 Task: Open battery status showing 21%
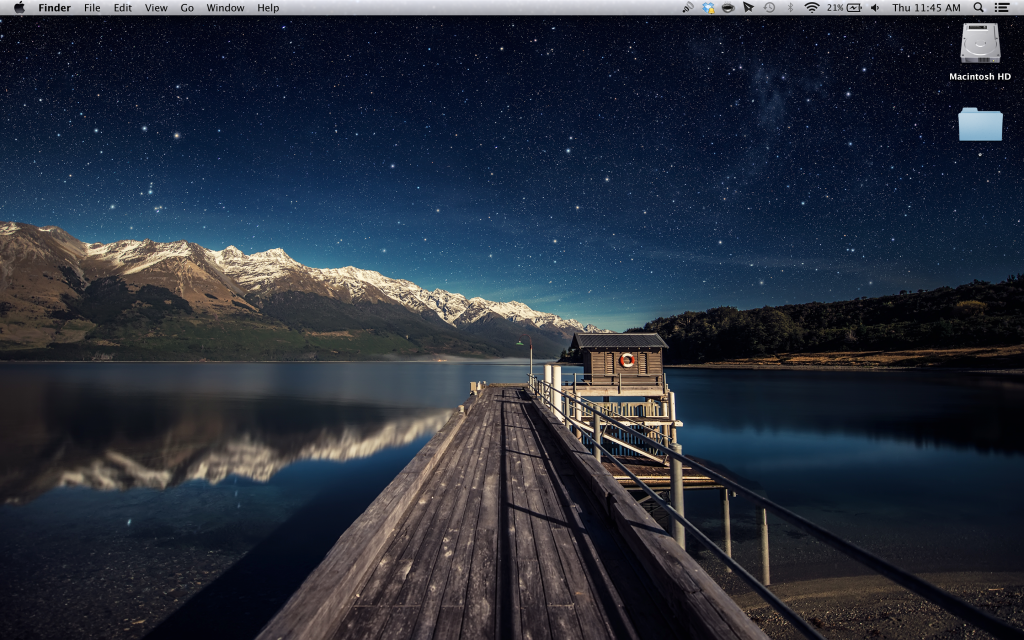tap(844, 8)
